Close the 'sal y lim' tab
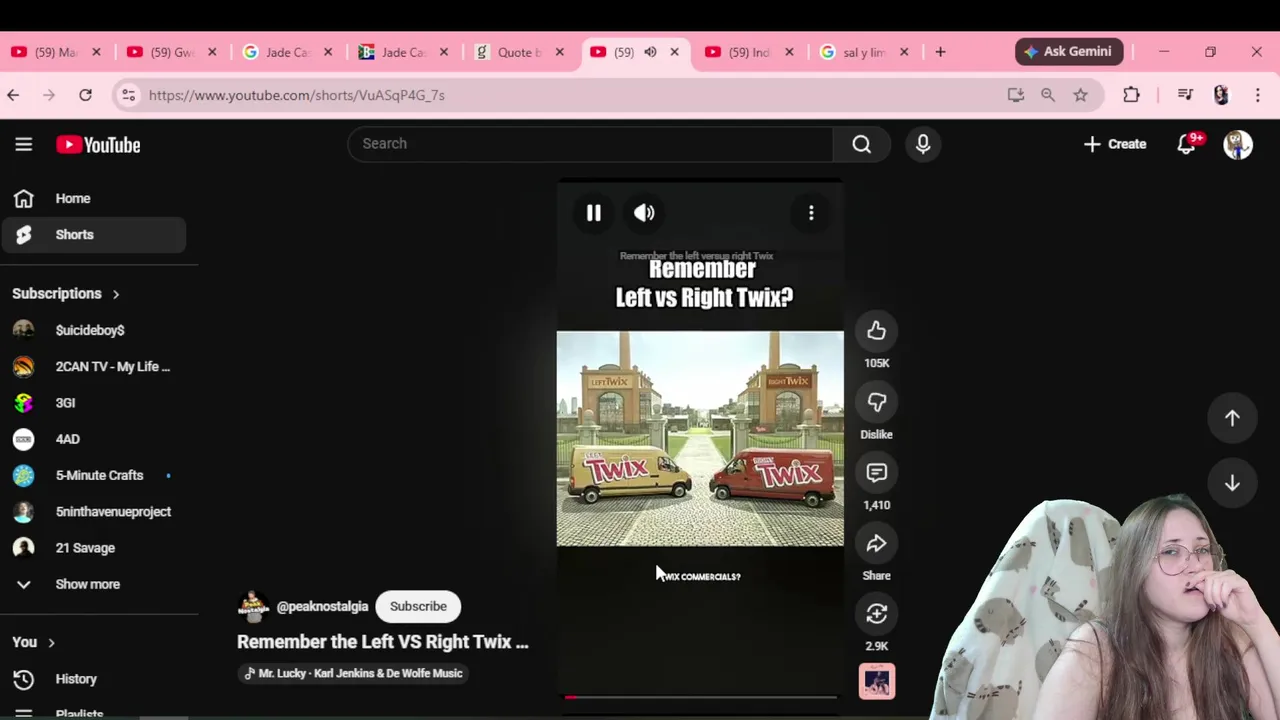 (904, 52)
